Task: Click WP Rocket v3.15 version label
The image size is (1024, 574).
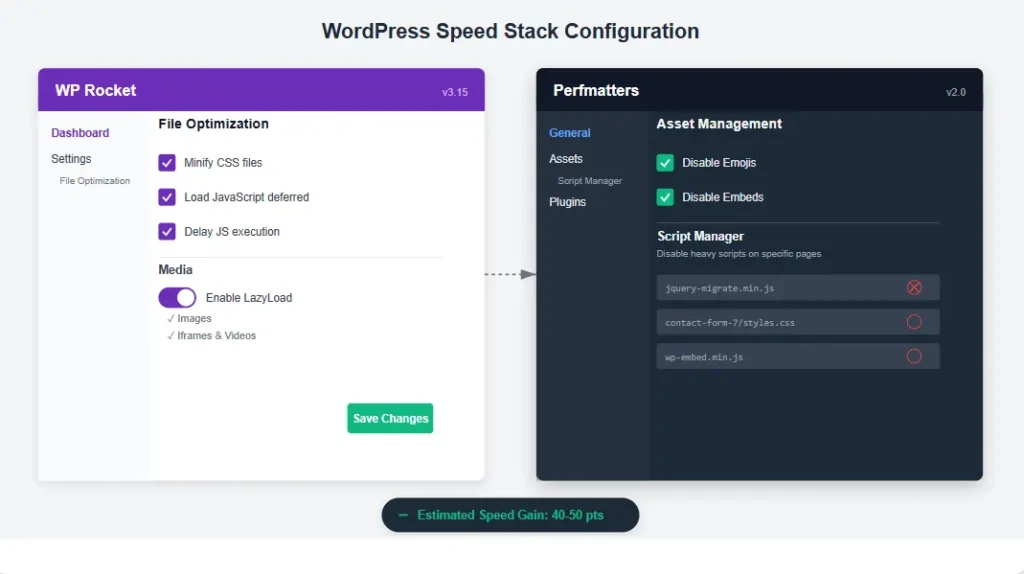Action: pos(455,92)
